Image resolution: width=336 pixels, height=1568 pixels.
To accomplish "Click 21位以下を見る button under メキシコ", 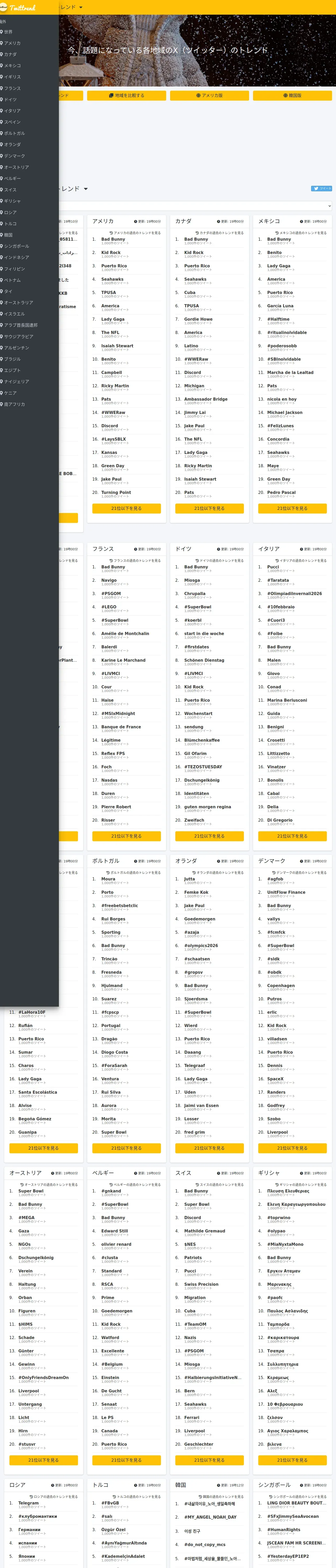I will (292, 508).
